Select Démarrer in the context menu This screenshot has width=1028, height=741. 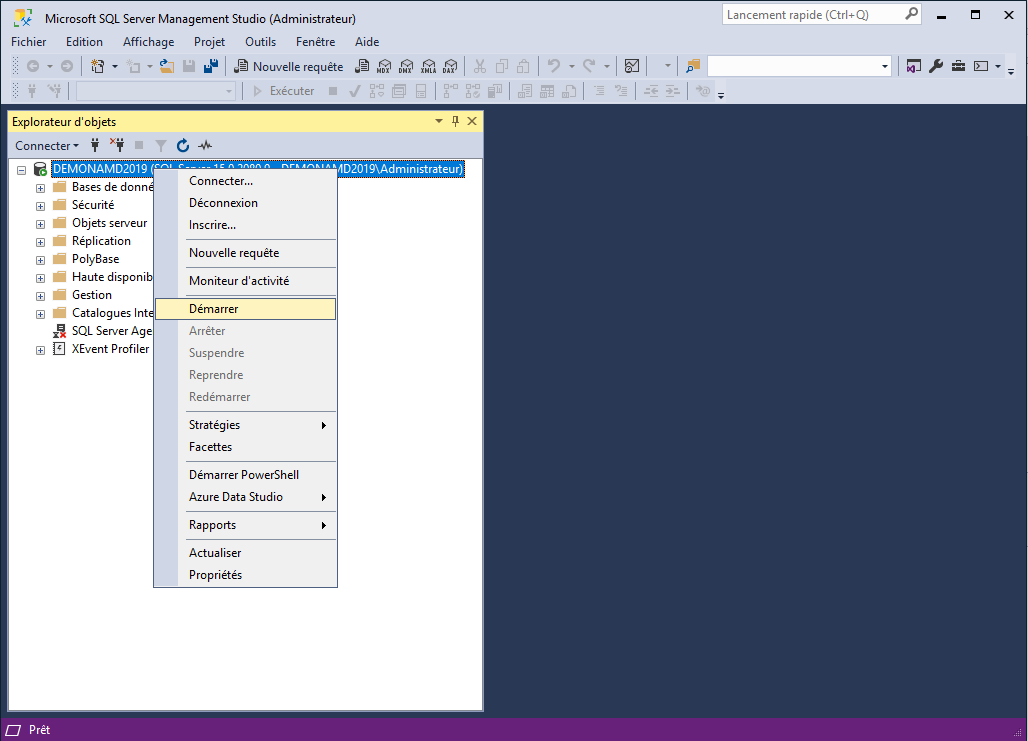tap(214, 309)
